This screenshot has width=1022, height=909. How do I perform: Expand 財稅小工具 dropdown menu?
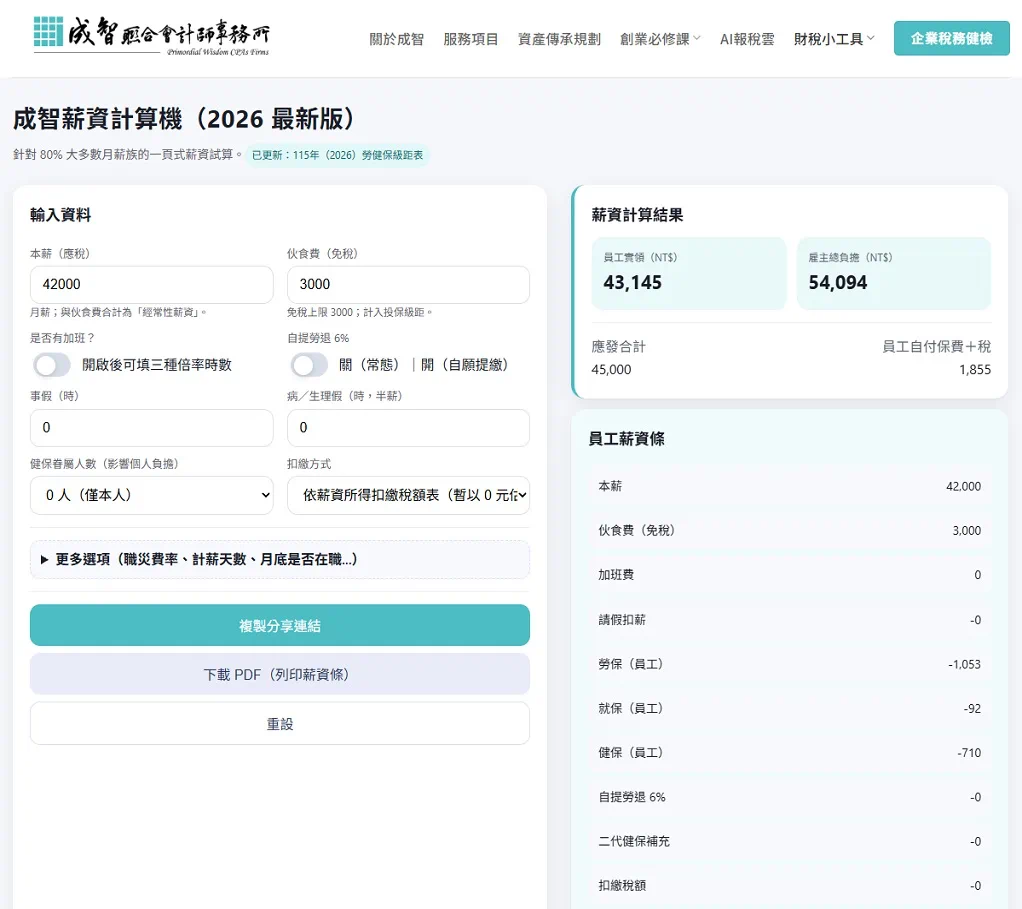(834, 39)
